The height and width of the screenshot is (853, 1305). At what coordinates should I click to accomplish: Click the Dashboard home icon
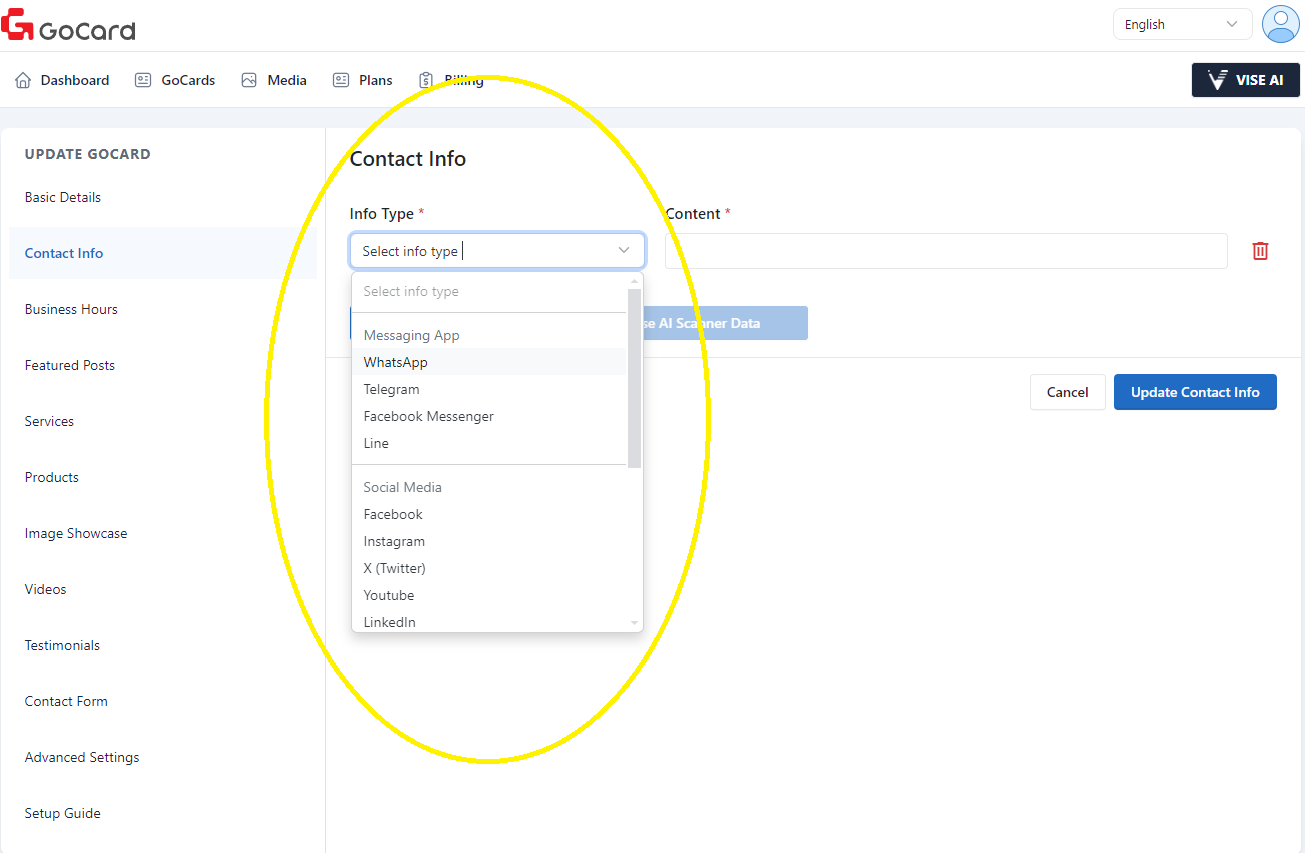[23, 80]
